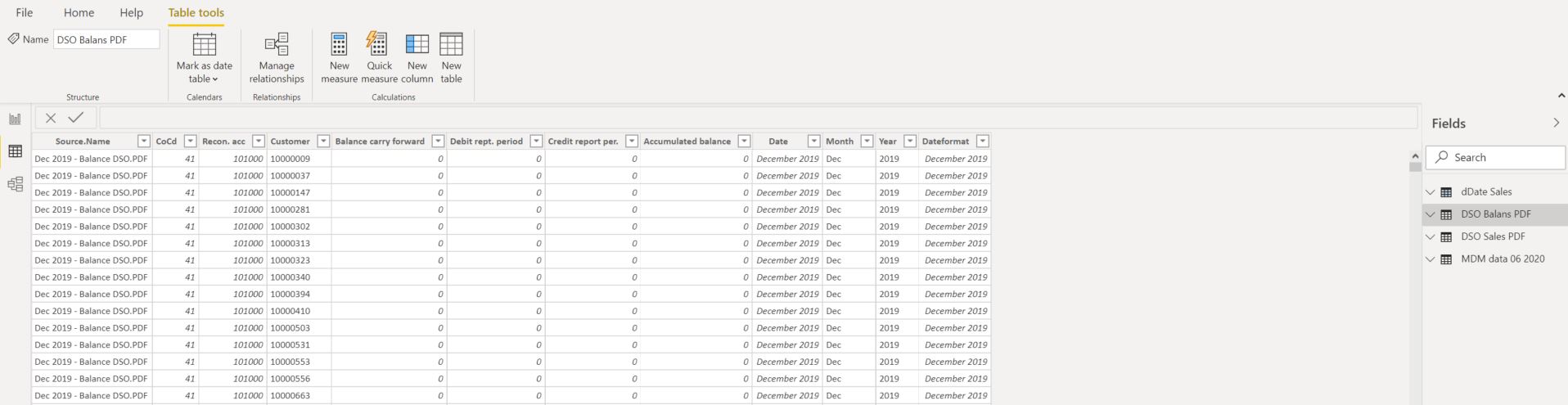Add a New column
Image resolution: width=1568 pixels, height=405 pixels.
(x=417, y=58)
